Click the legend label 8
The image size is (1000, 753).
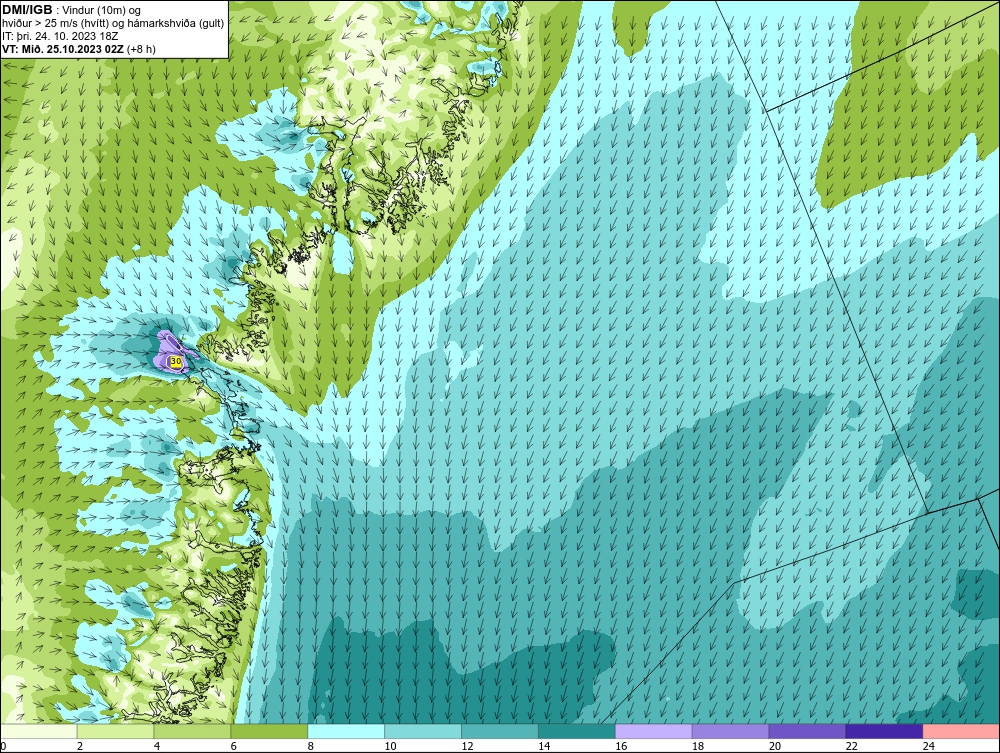(310, 746)
